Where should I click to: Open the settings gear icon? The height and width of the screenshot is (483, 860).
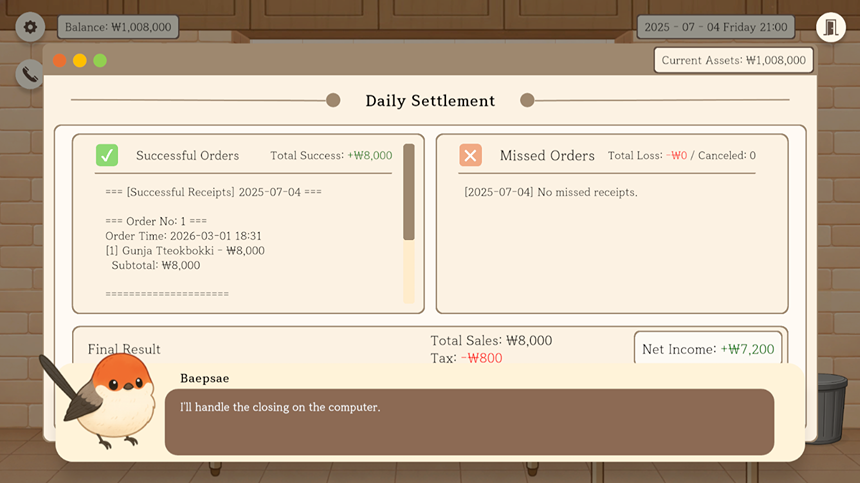click(30, 27)
